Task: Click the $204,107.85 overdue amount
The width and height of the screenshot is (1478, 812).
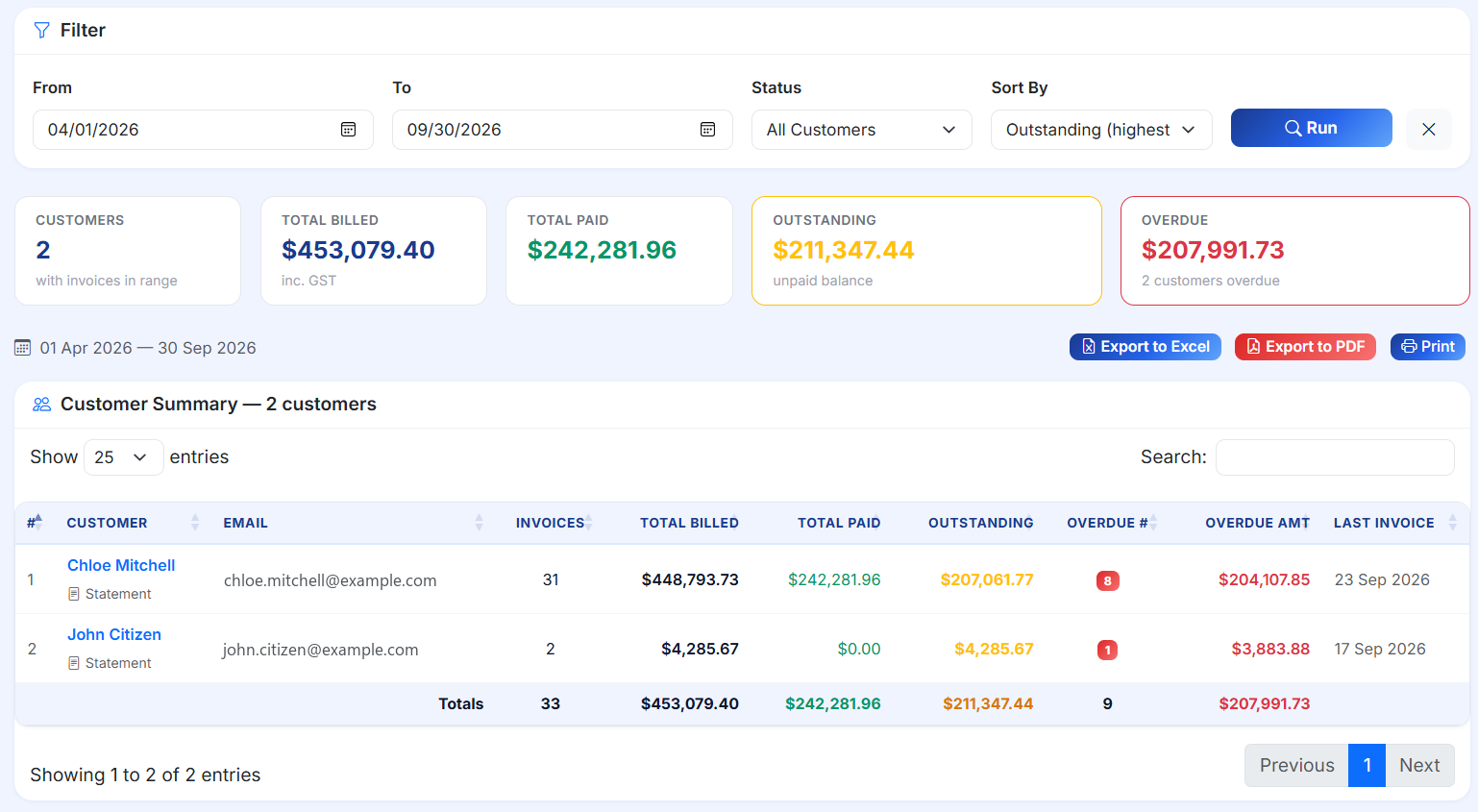Action: coord(1264,579)
